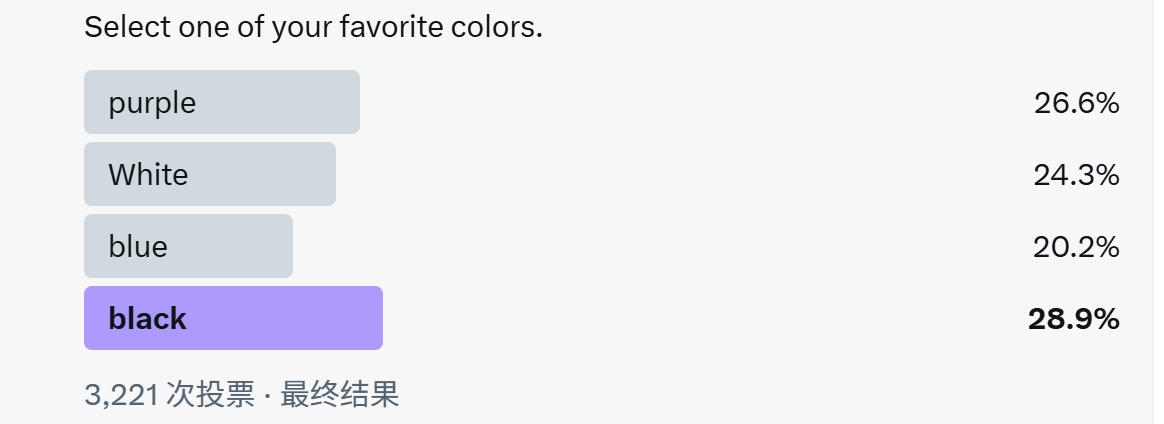
Task: Click the word "White" option label
Action: click(x=148, y=175)
